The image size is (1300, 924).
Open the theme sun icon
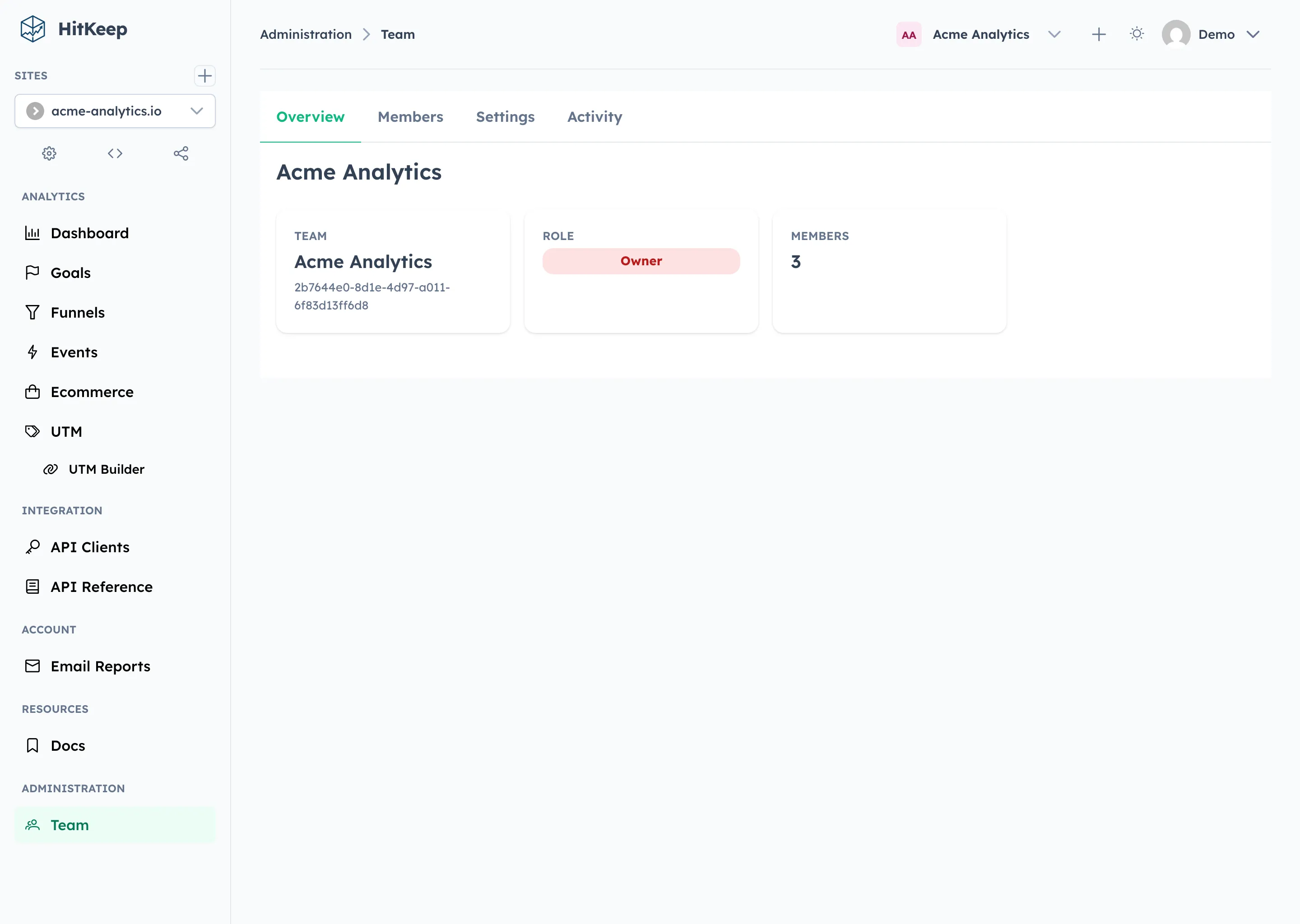point(1137,33)
